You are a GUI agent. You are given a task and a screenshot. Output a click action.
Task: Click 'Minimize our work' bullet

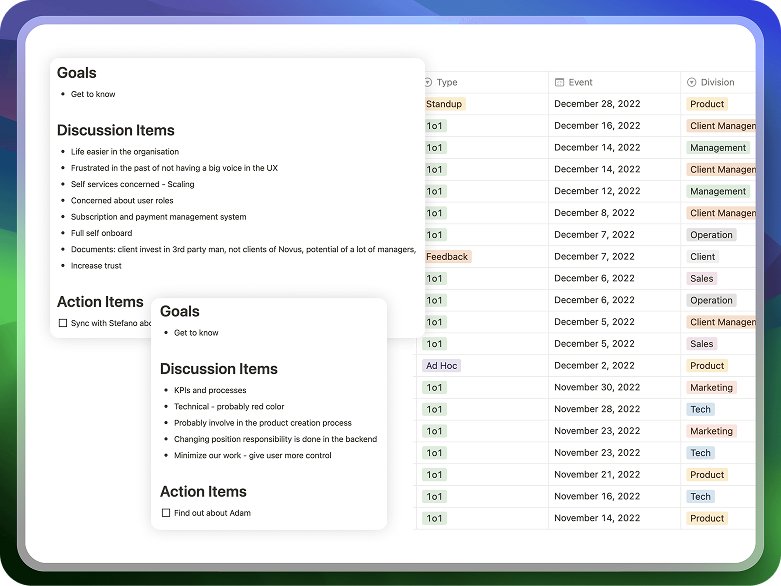[253, 456]
